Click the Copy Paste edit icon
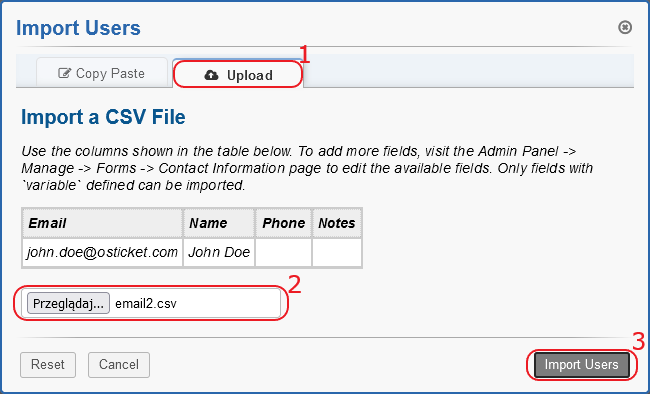This screenshot has height=394, width=650. click(x=64, y=73)
